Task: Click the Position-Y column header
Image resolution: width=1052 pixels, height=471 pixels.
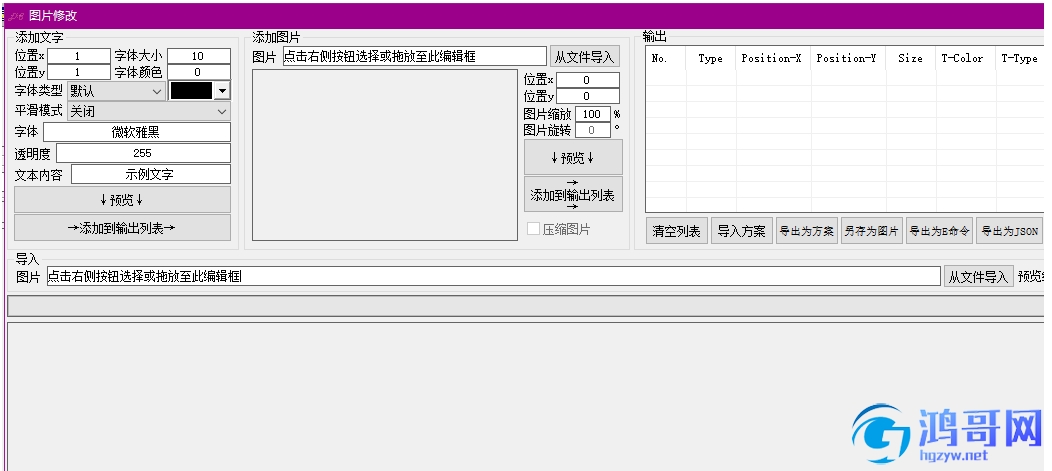Action: click(848, 58)
